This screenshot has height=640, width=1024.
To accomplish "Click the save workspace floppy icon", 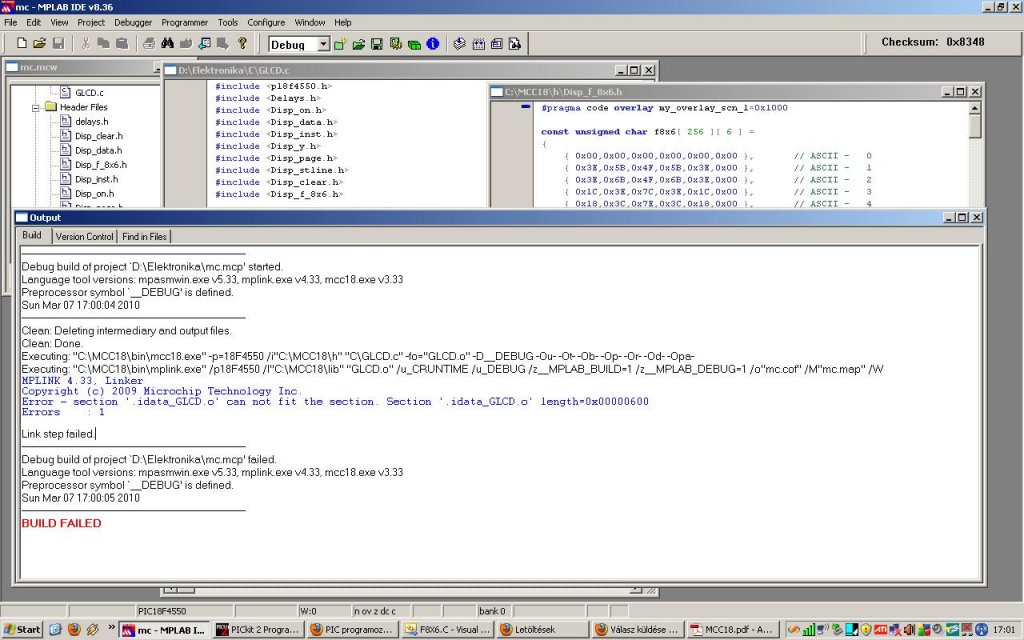I will pyautogui.click(x=377, y=44).
